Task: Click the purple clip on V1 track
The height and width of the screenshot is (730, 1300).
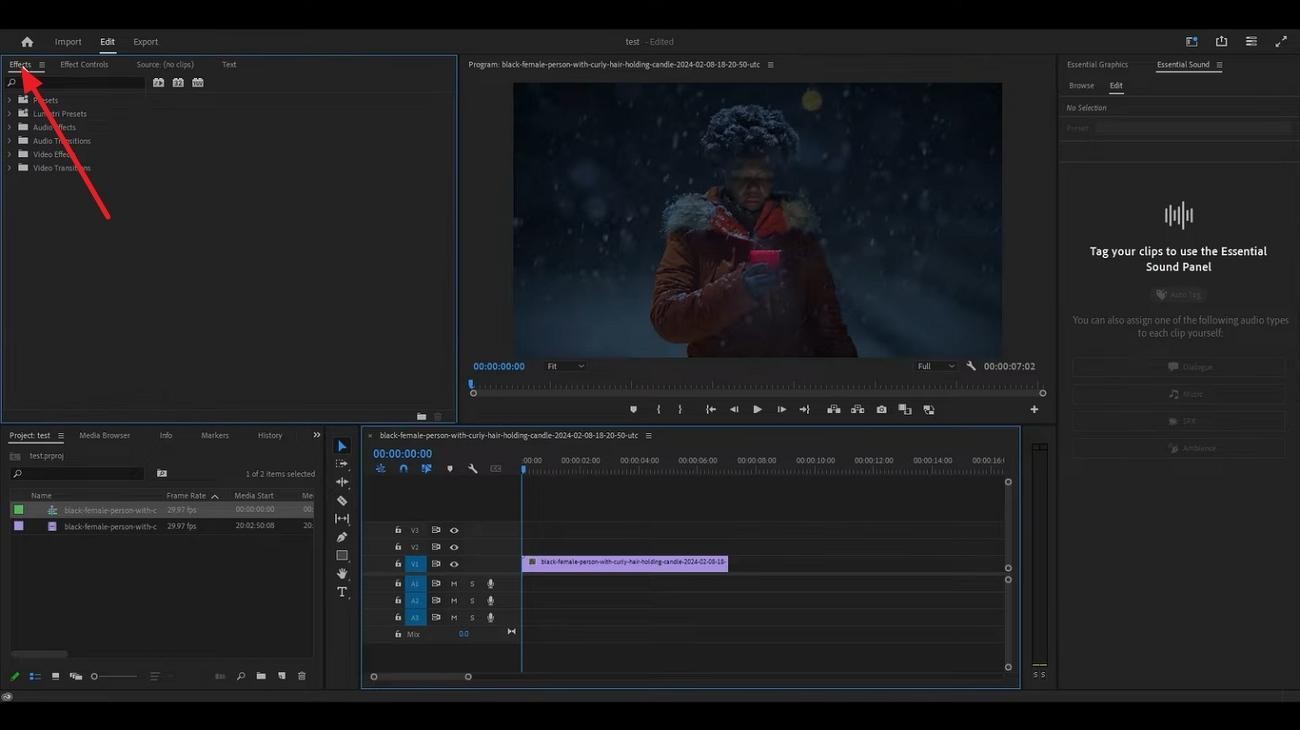Action: point(625,563)
